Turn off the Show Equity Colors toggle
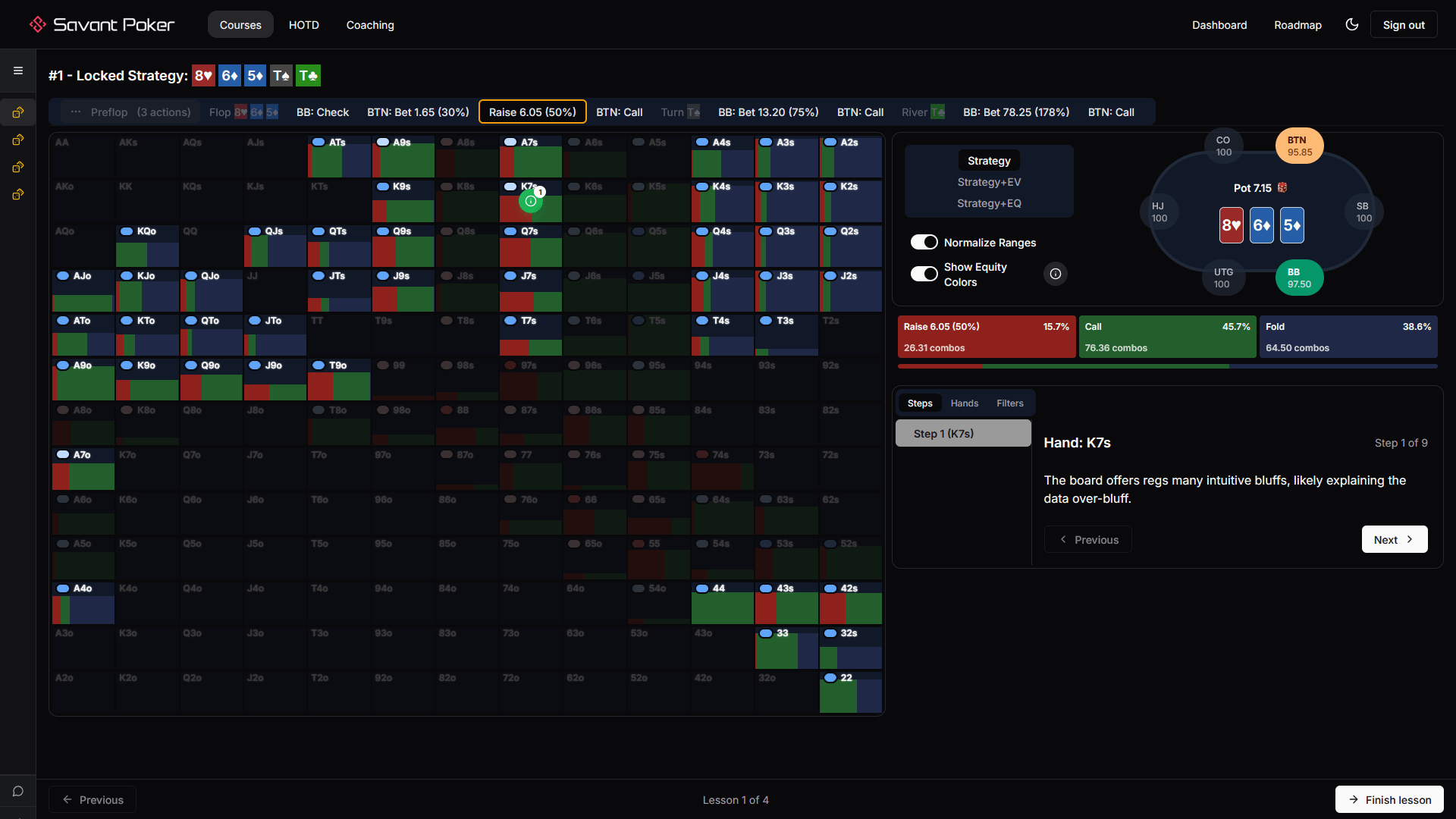The width and height of the screenshot is (1456, 819). [924, 274]
